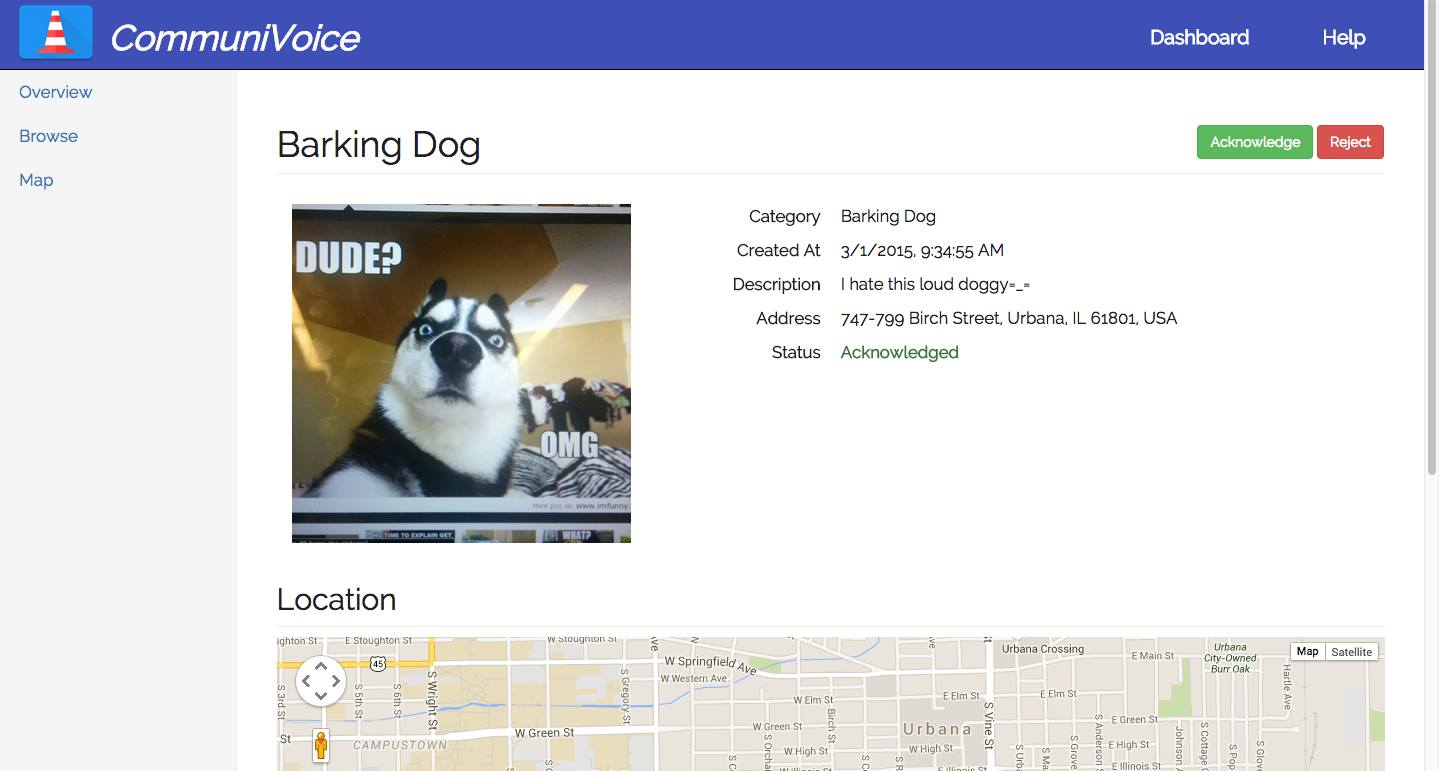This screenshot has width=1439, height=771.
Task: Click the husky dog report photo
Action: coord(461,373)
